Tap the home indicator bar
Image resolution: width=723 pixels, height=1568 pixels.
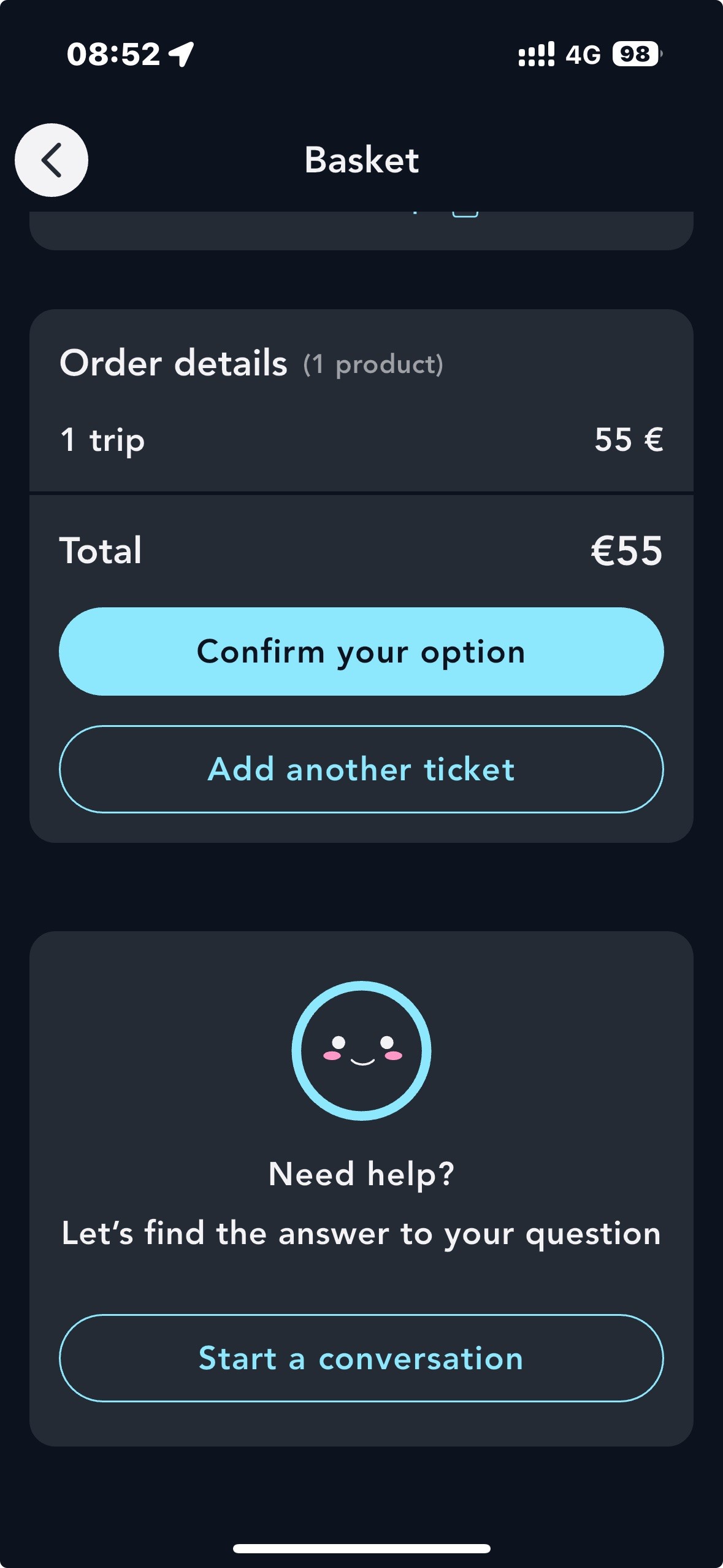tap(361, 1548)
